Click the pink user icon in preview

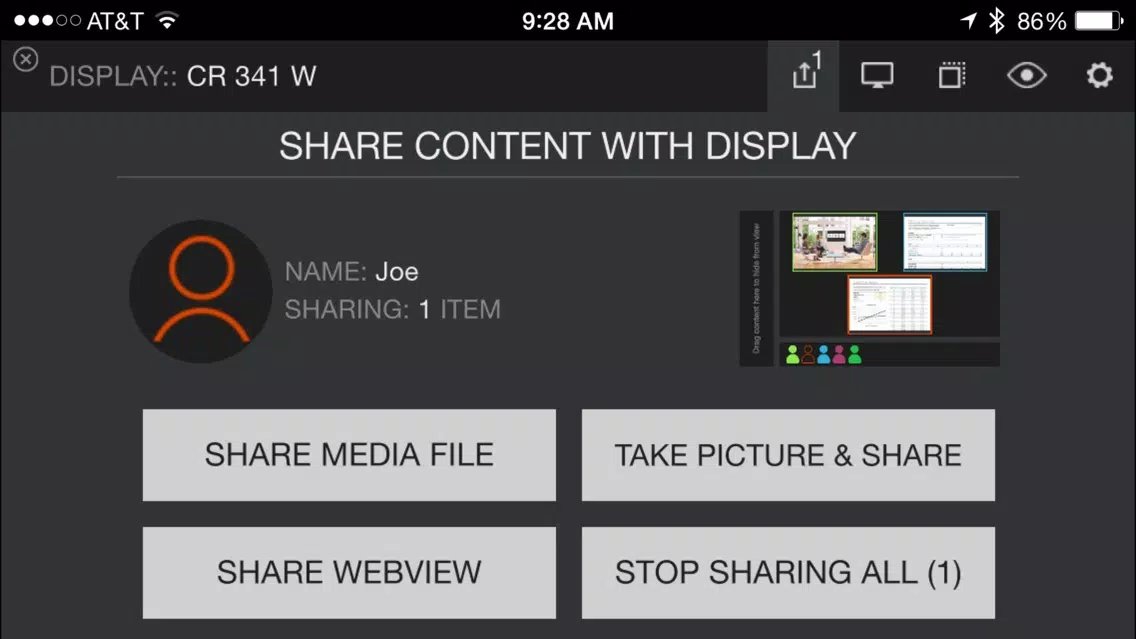[839, 354]
